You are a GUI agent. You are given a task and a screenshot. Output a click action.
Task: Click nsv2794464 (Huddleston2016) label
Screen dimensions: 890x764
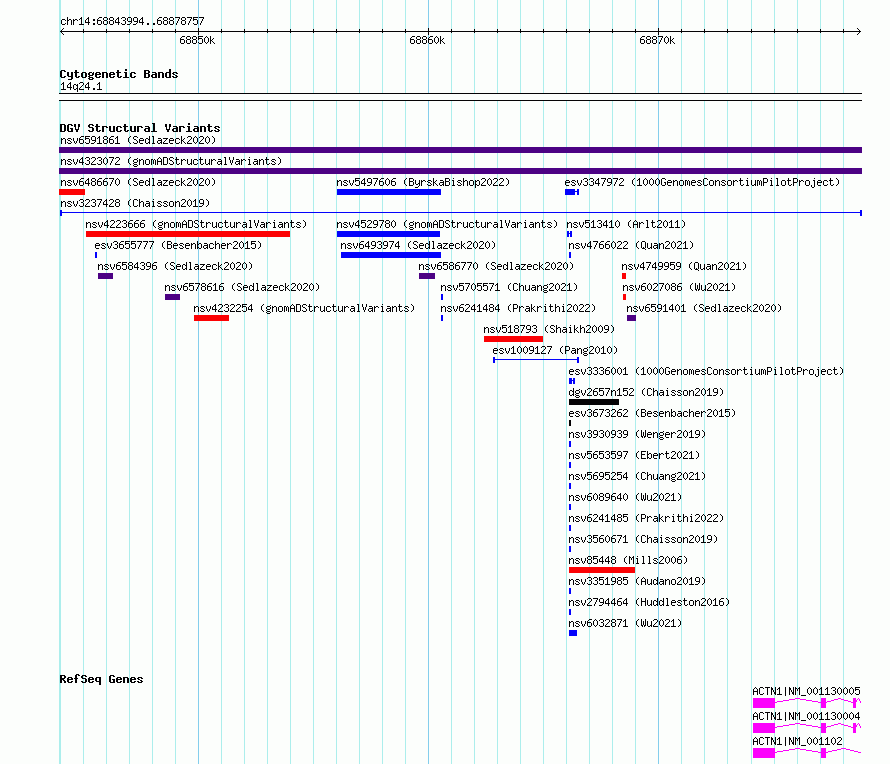tap(649, 602)
